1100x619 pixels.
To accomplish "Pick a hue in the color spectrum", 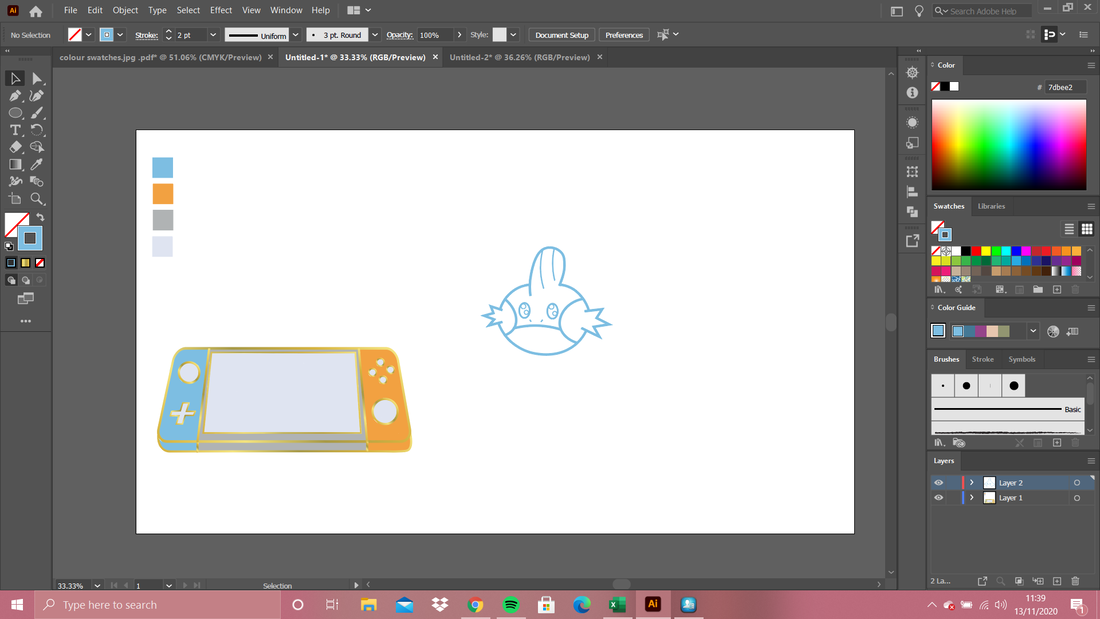I will click(1009, 145).
